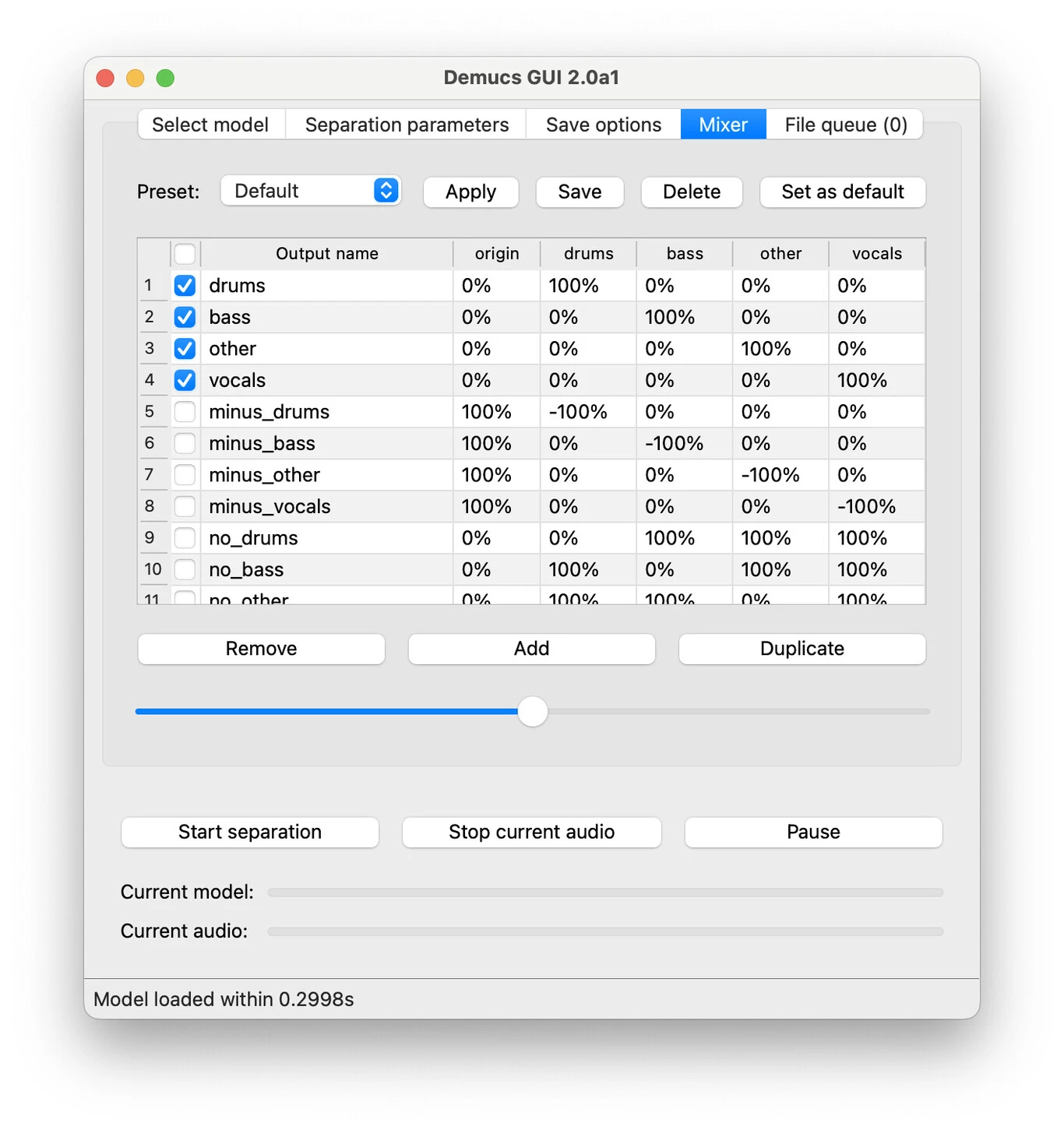
Task: Select the vocals percentage cell for vocals row
Action: 876,380
